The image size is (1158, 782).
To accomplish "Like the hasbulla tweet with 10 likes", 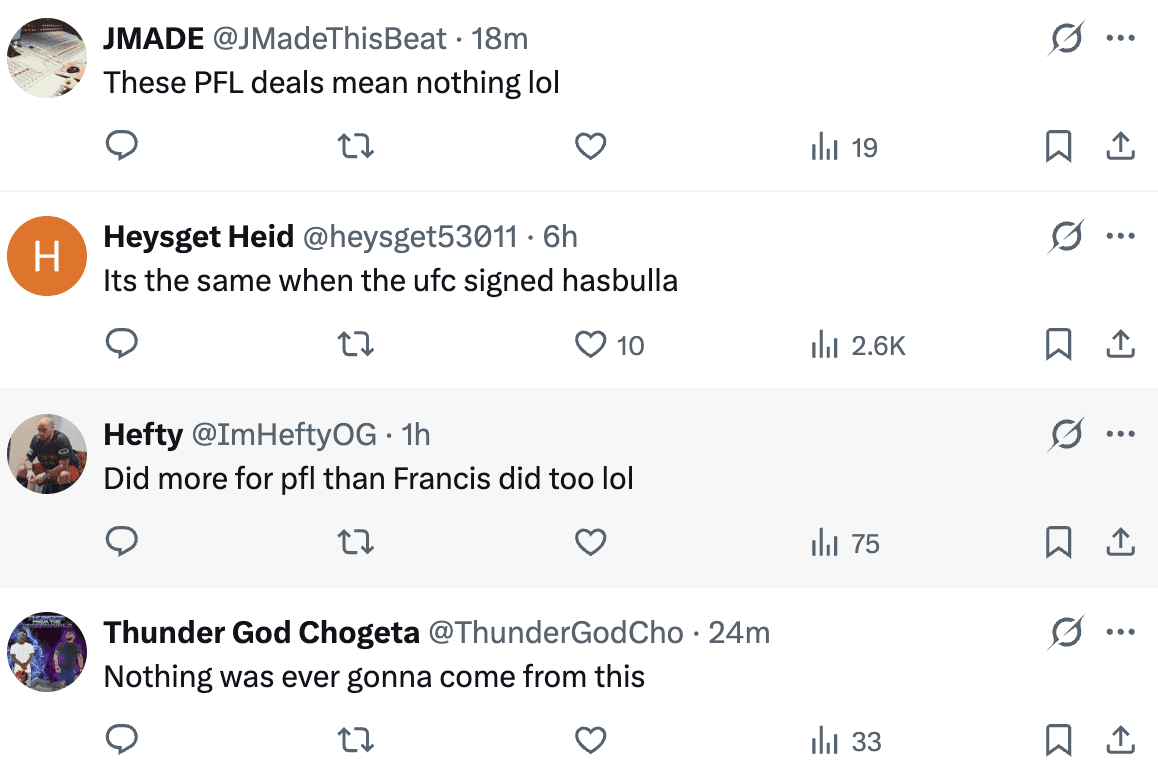I will tap(591, 345).
